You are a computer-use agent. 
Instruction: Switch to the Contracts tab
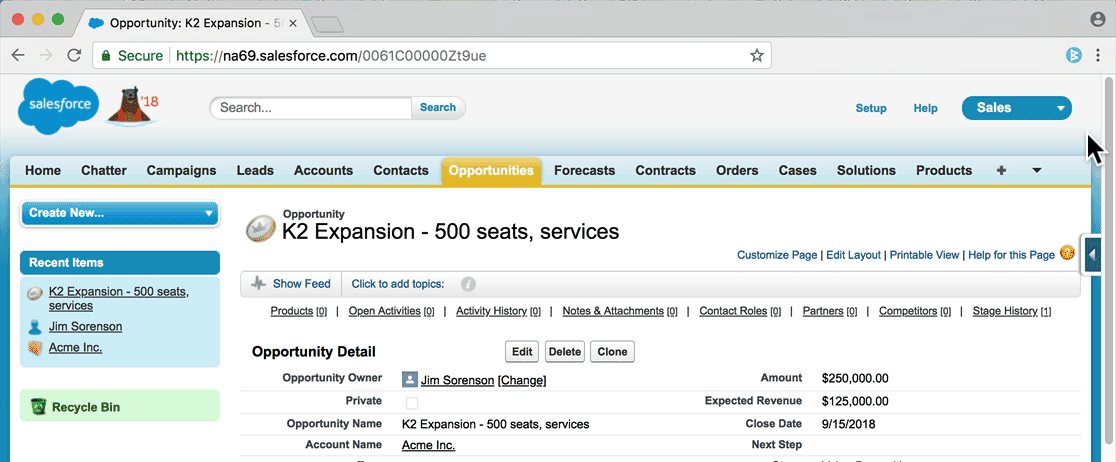click(x=665, y=170)
